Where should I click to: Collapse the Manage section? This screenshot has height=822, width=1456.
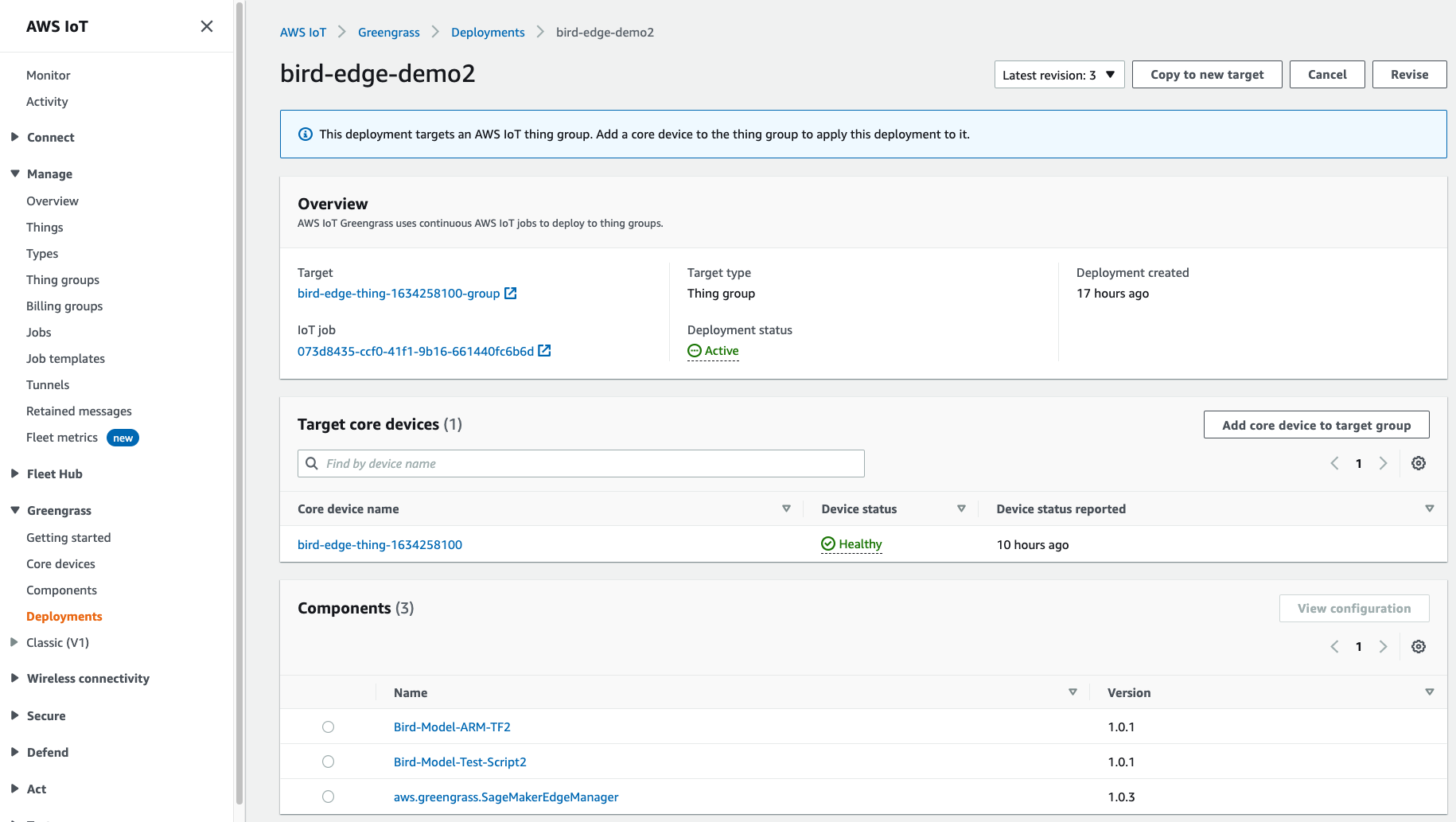[x=14, y=173]
